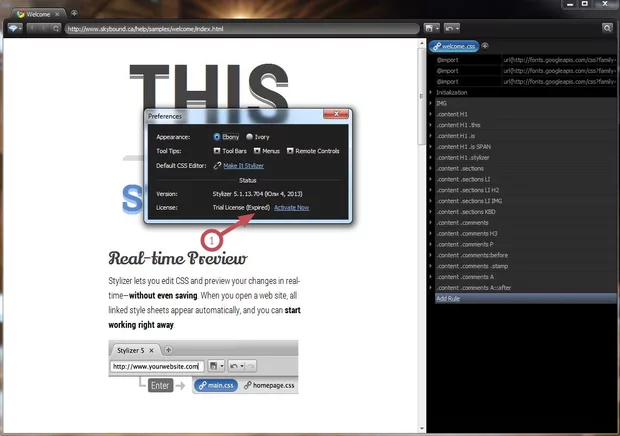Viewport: 620px width, 436px height.
Task: Select the .content .sections LI IMG row
Action: pyautogui.click(x=525, y=201)
